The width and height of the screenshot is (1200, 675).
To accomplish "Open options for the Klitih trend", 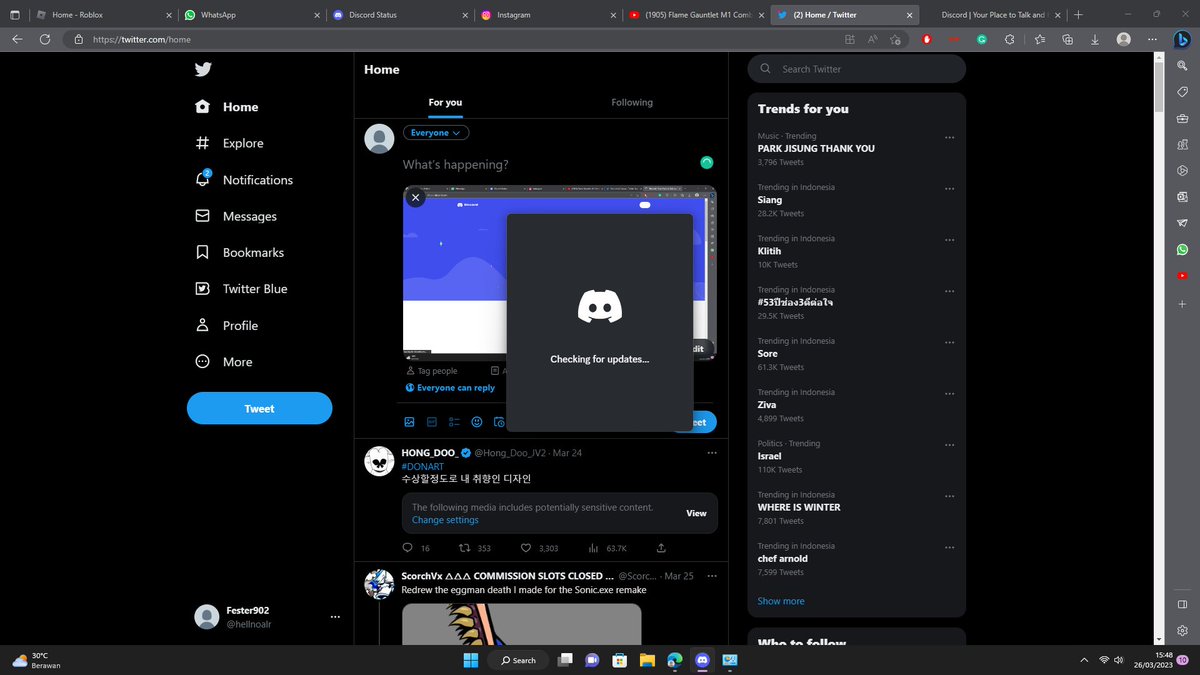I will click(949, 239).
